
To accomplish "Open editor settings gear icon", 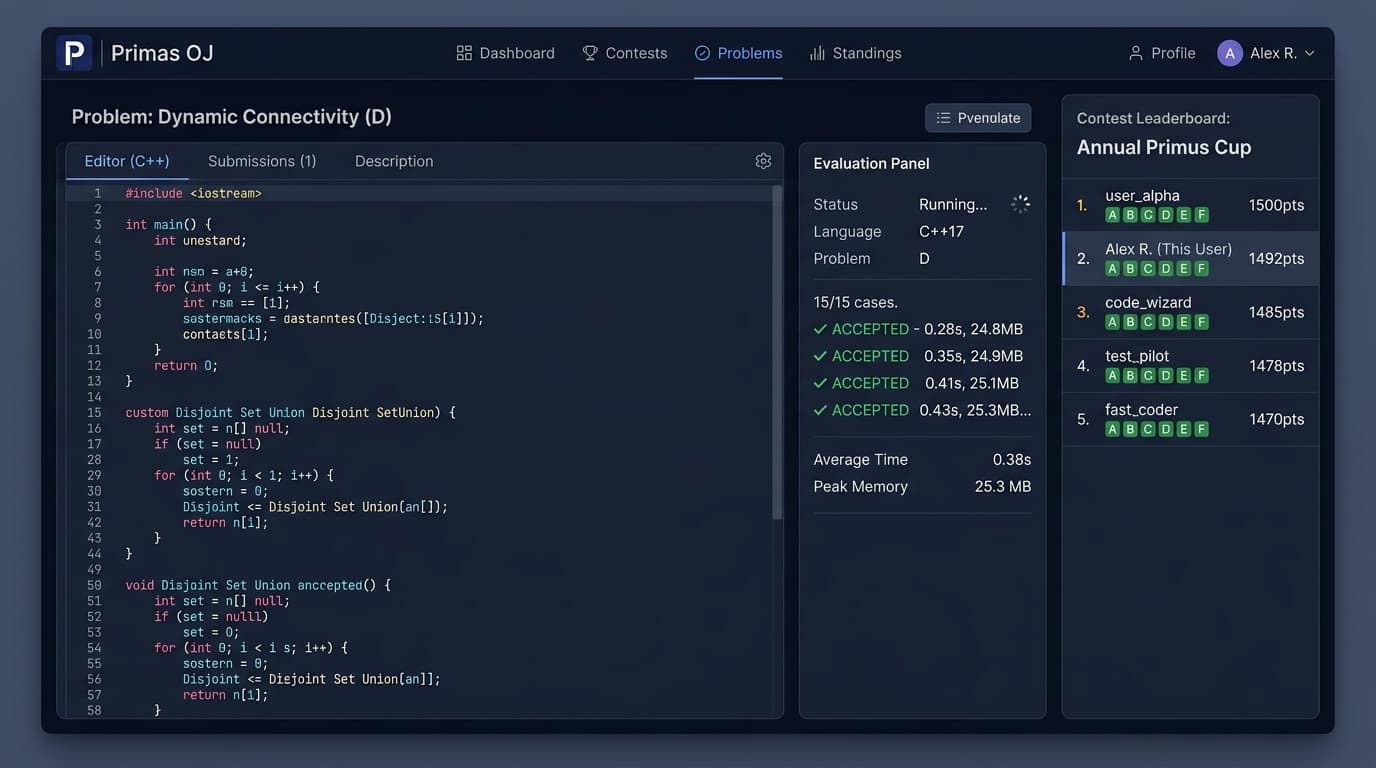I will click(x=763, y=161).
